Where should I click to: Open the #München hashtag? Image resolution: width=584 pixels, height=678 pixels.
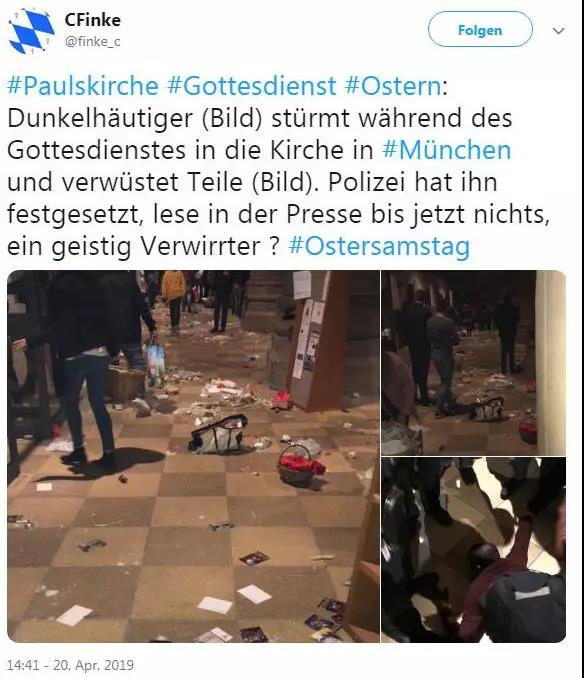[x=447, y=150]
